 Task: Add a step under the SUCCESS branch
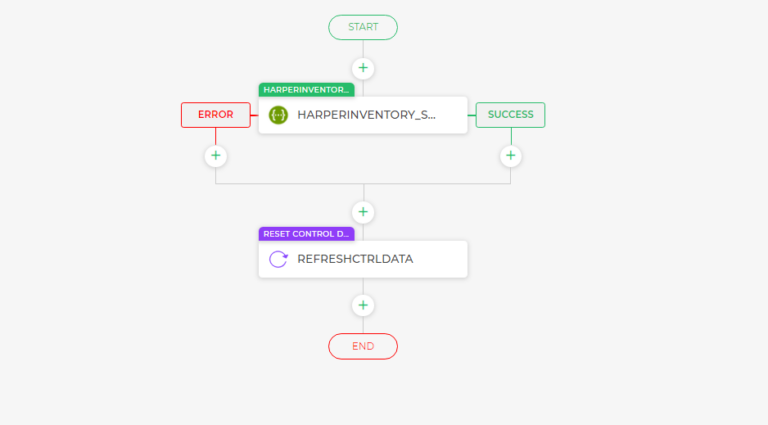[510, 156]
